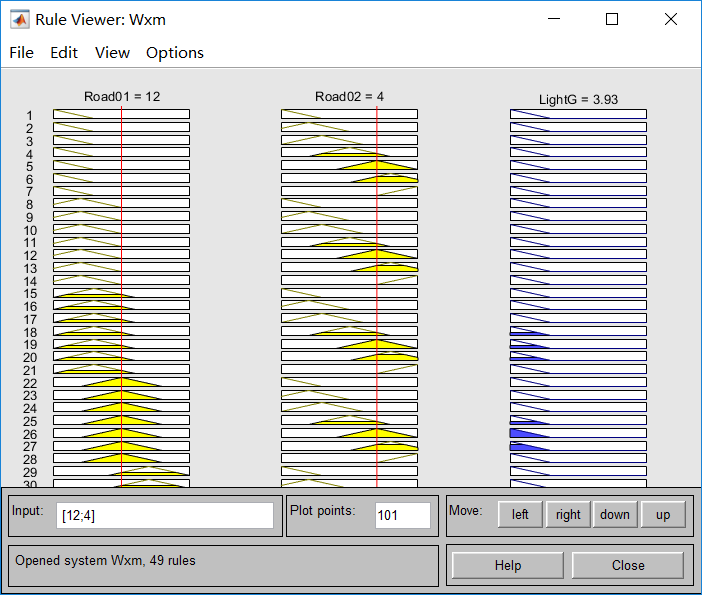This screenshot has width=702, height=595.
Task: Click Road01 membership plot for rule 22
Action: (x=121, y=382)
